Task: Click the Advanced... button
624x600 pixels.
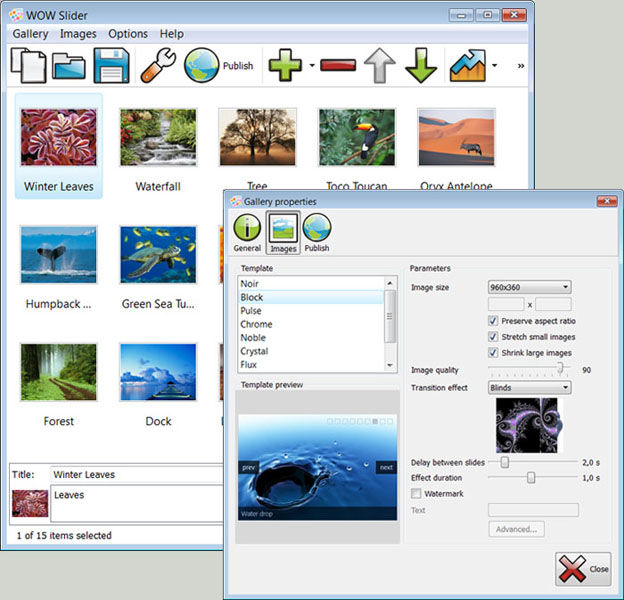Action: point(517,529)
